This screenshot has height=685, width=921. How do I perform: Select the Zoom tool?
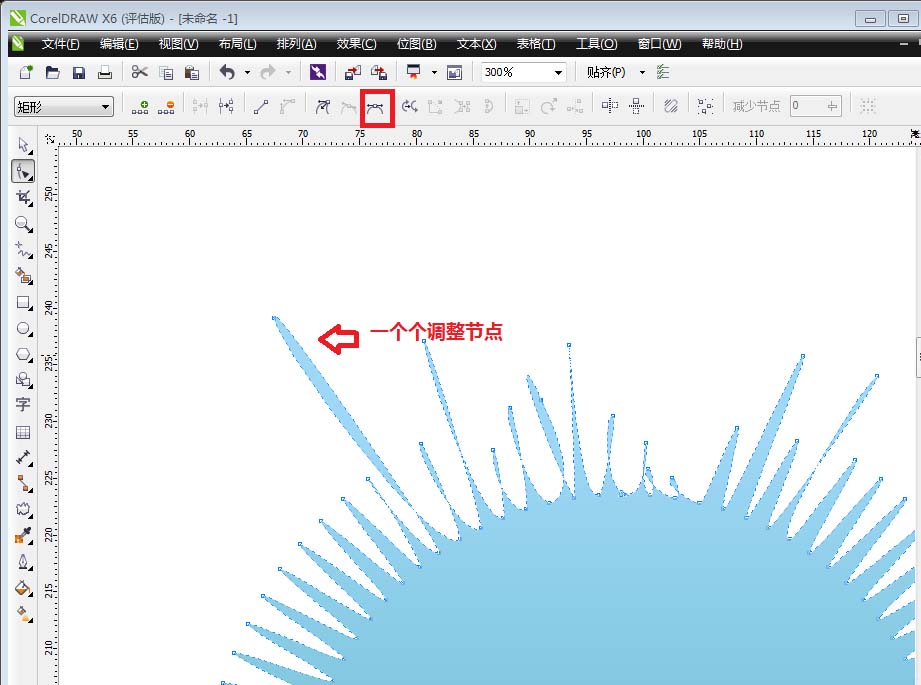coord(23,225)
